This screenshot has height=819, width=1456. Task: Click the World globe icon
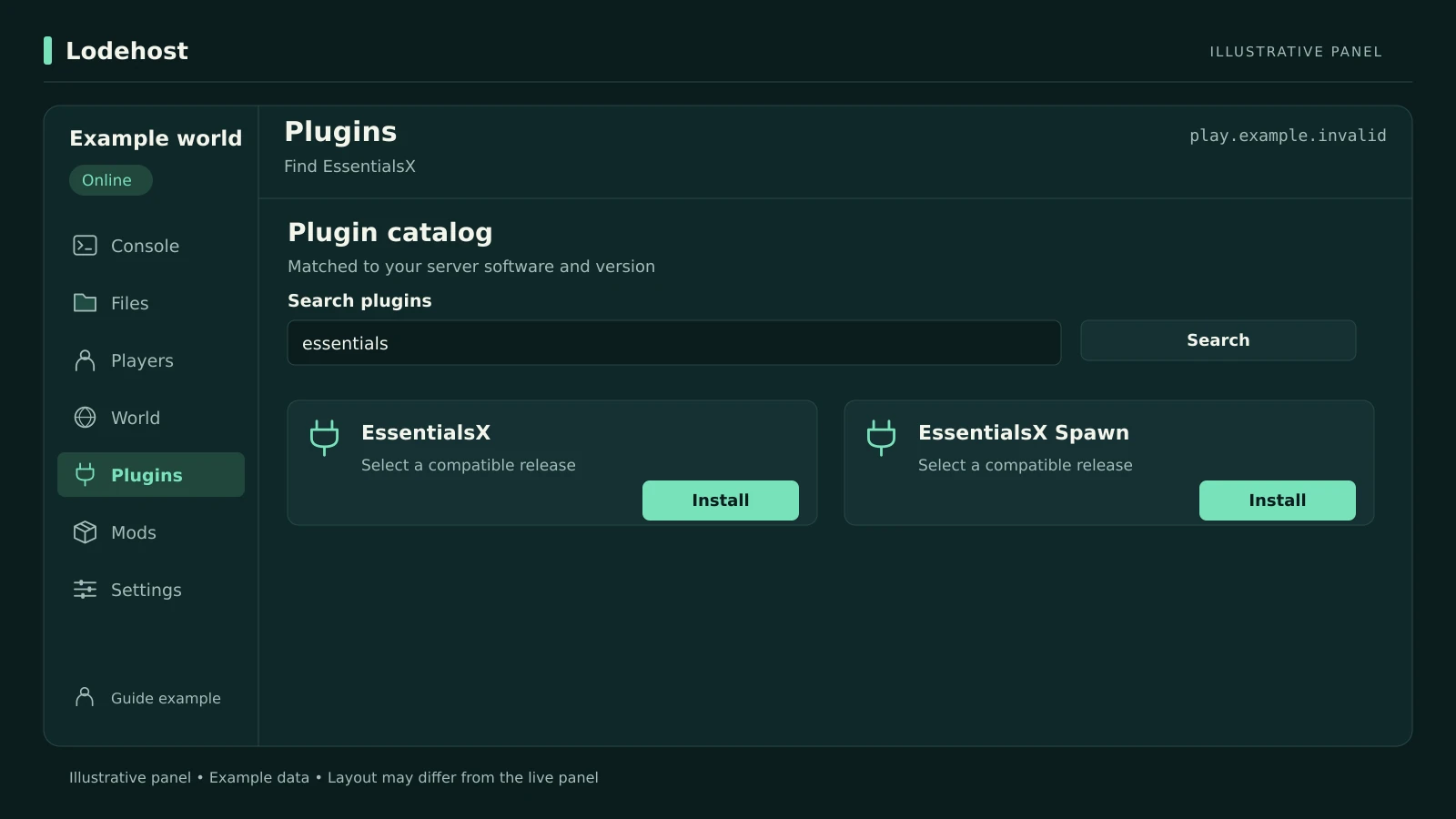(x=85, y=418)
